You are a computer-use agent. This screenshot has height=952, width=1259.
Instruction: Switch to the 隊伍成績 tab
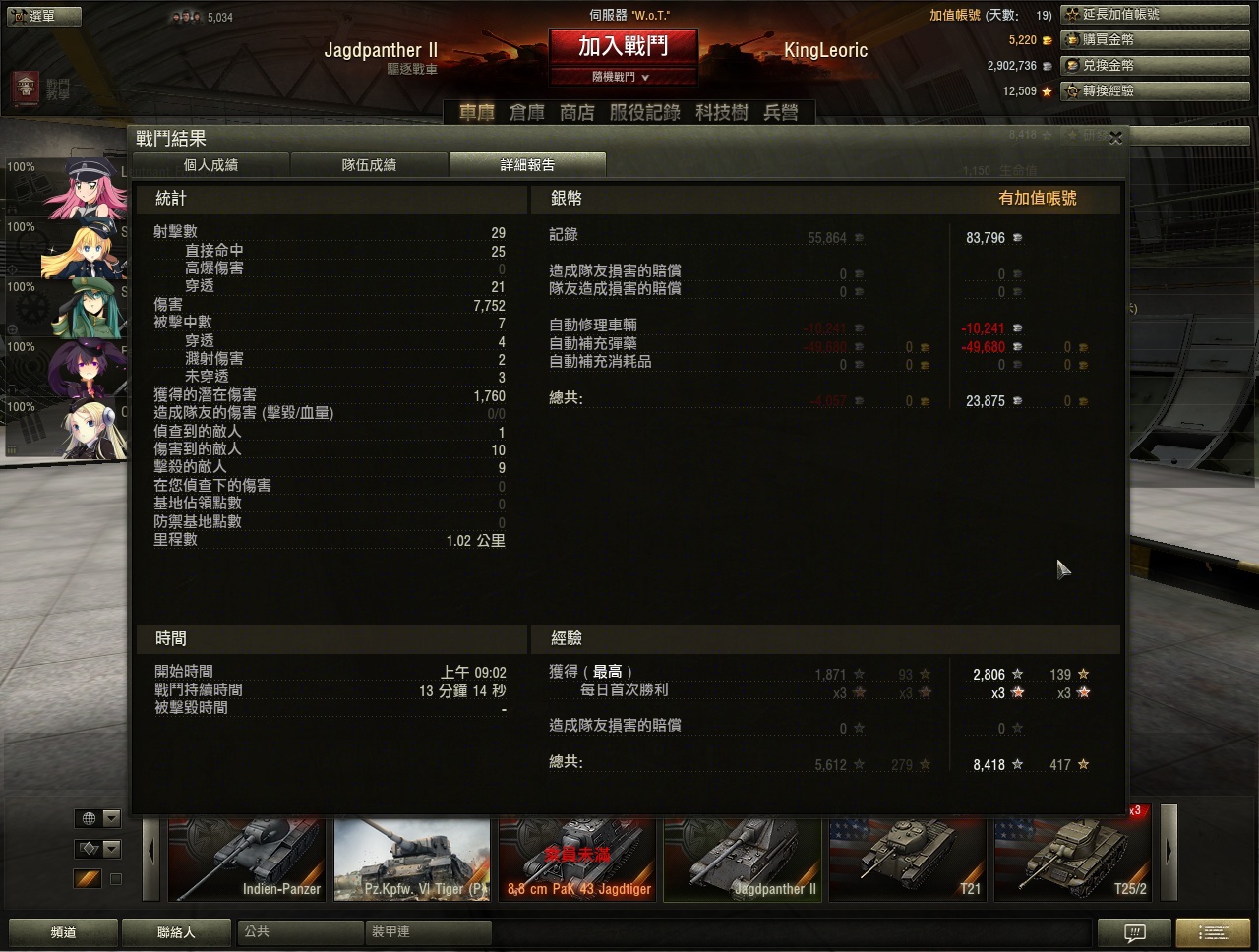369,165
